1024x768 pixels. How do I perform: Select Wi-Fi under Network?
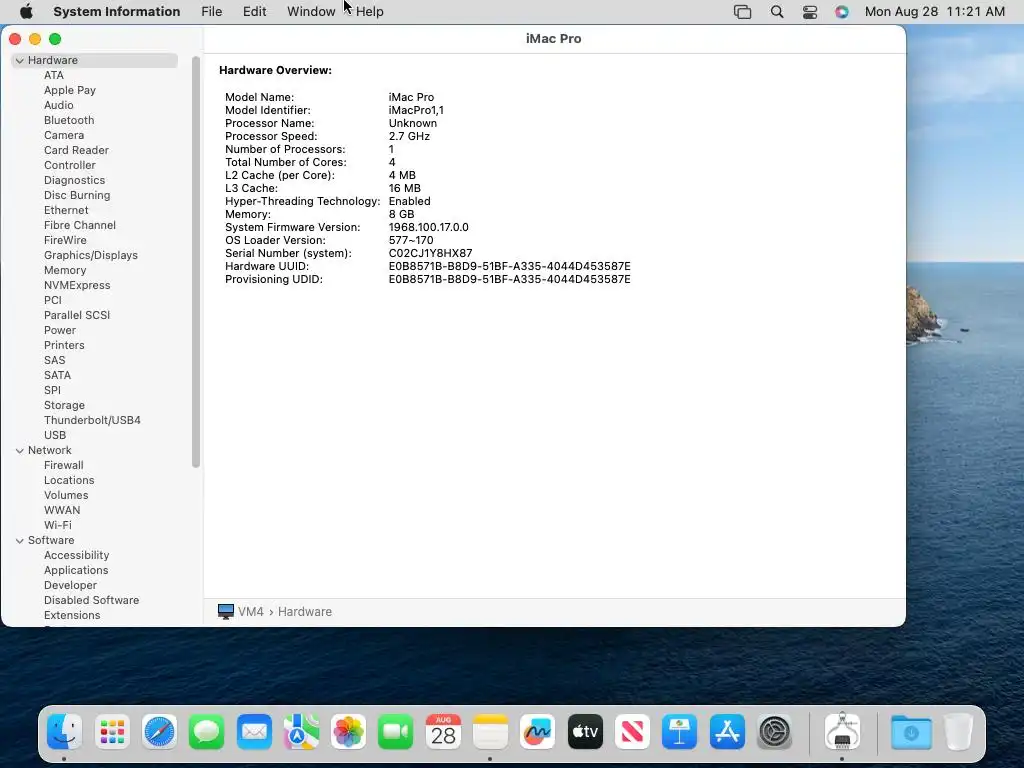(57, 526)
